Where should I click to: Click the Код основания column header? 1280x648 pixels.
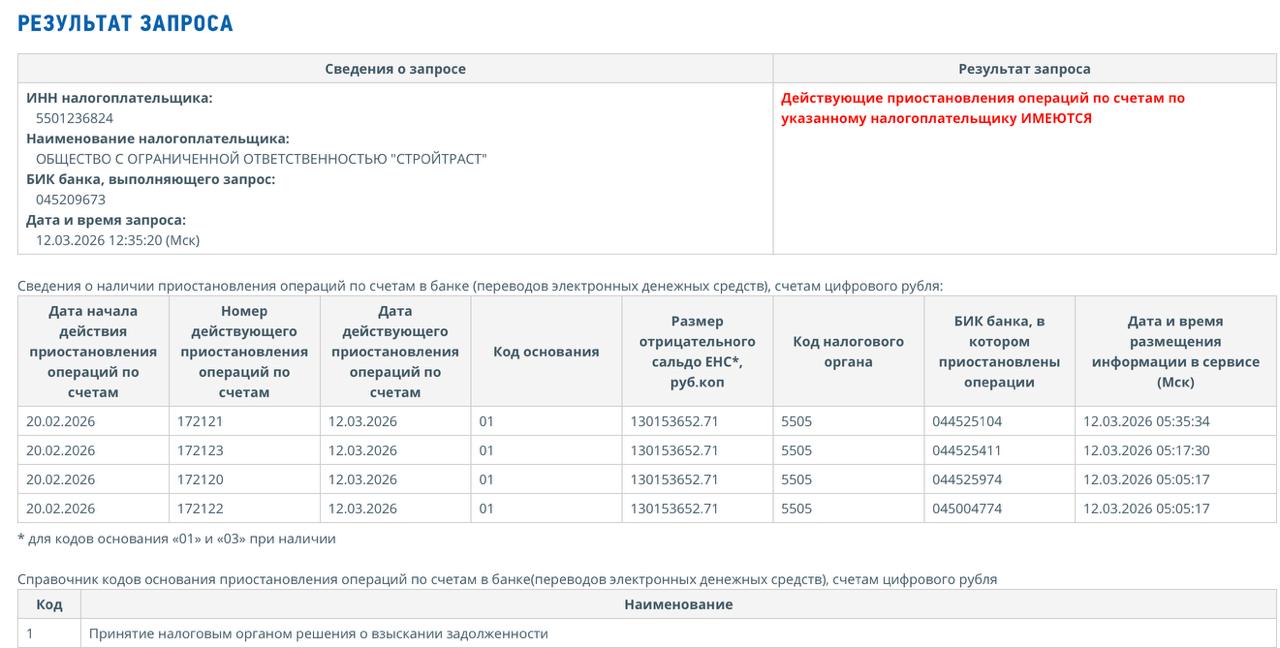point(546,351)
